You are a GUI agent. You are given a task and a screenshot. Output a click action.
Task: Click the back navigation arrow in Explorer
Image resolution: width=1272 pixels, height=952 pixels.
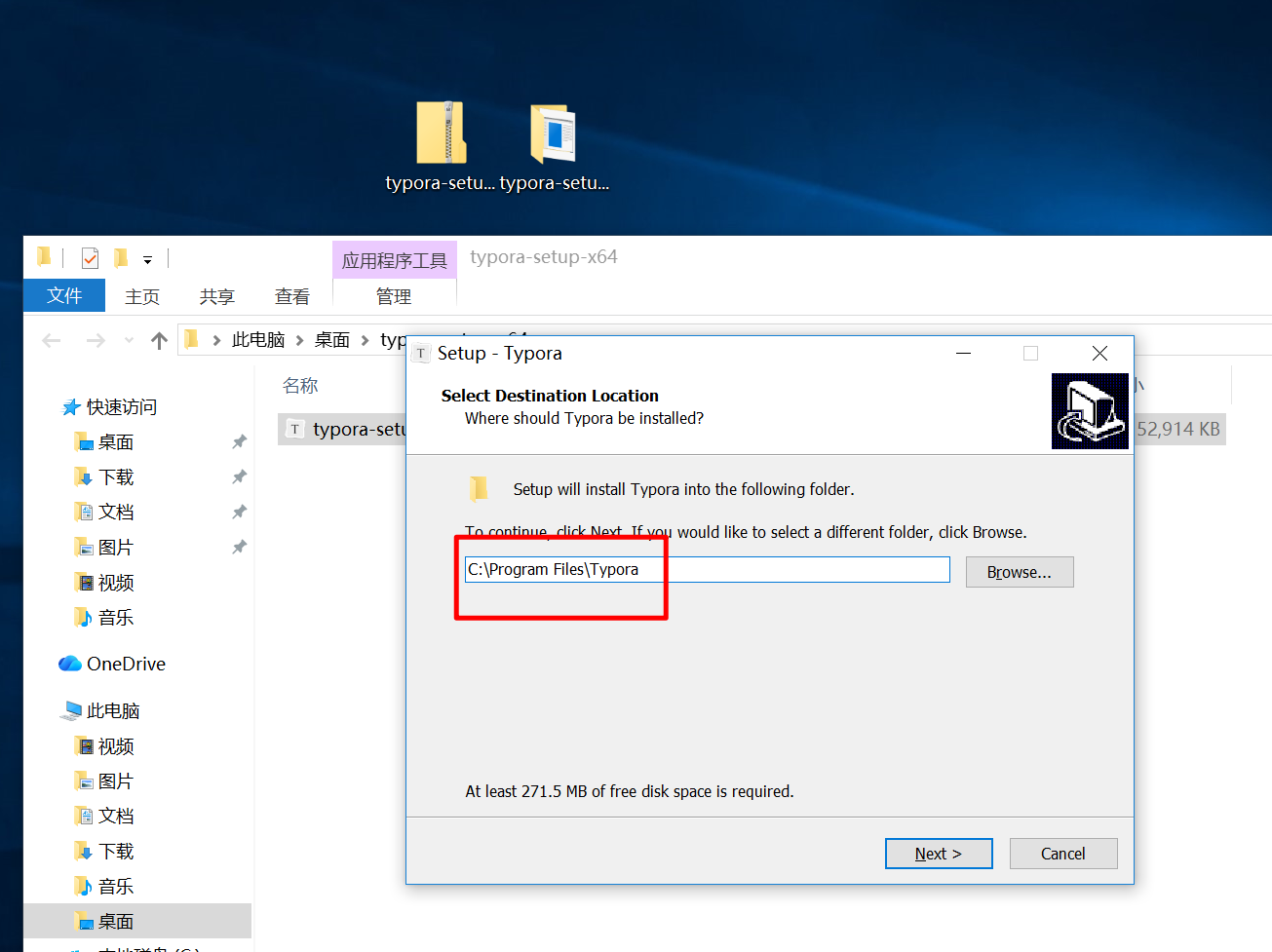[x=52, y=340]
